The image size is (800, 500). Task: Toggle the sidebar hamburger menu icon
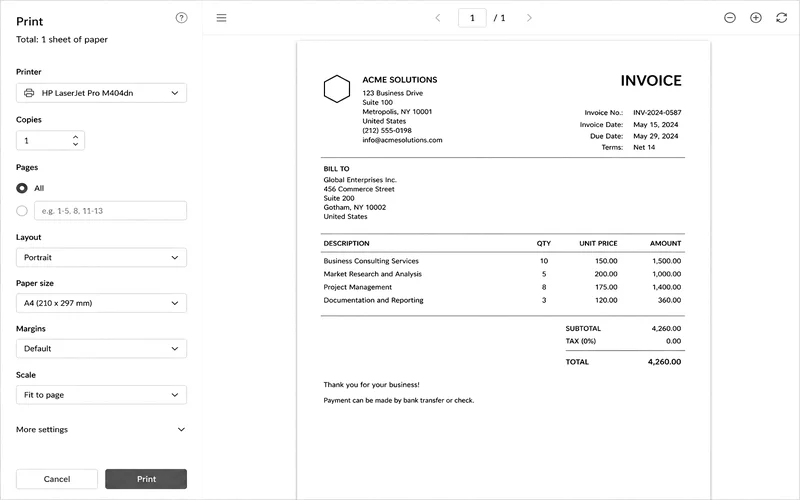pos(221,18)
